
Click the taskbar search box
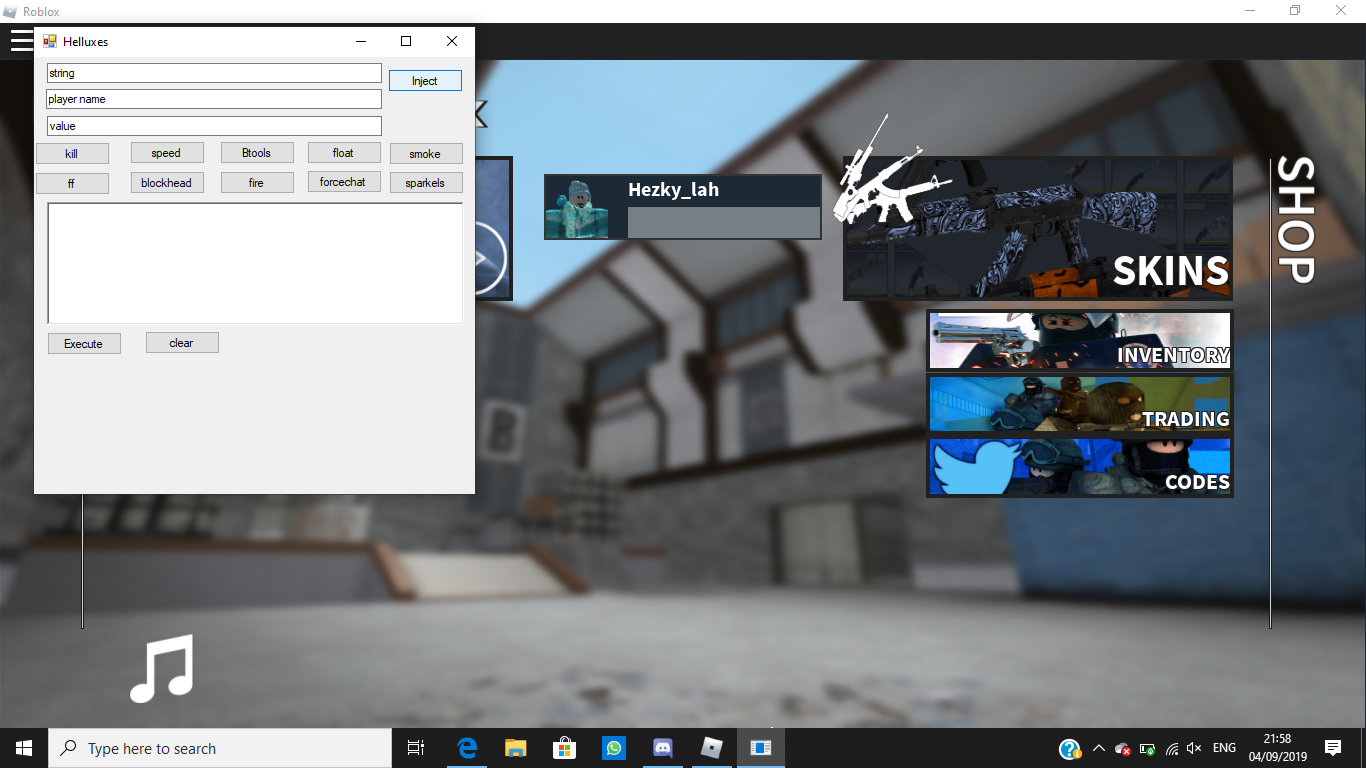[x=220, y=748]
